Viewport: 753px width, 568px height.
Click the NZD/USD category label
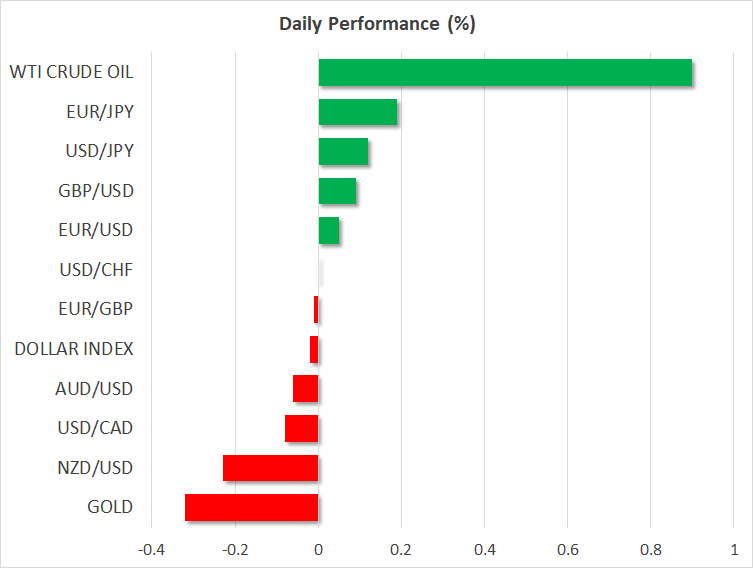pyautogui.click(x=95, y=468)
